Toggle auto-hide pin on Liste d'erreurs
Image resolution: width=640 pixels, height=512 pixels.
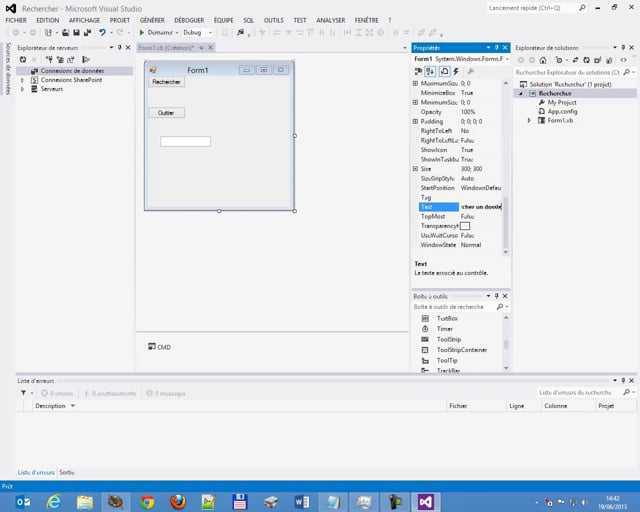pos(623,380)
